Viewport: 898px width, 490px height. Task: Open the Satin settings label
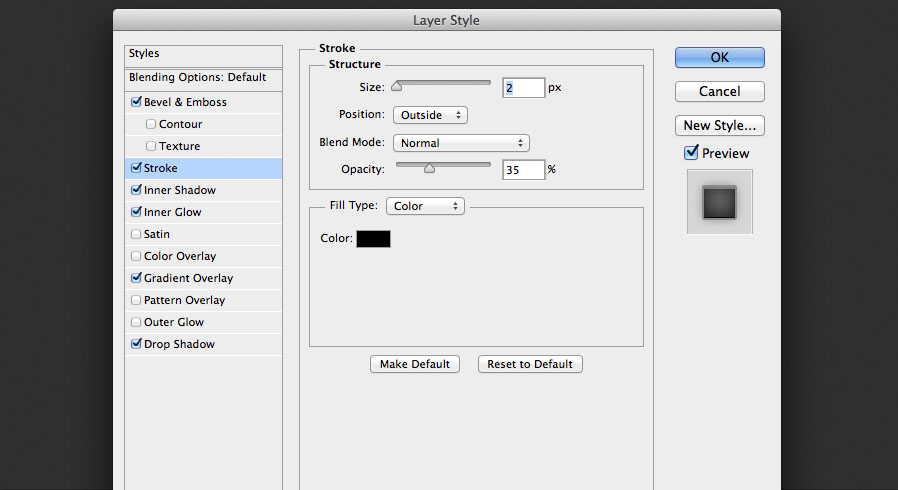coord(156,234)
